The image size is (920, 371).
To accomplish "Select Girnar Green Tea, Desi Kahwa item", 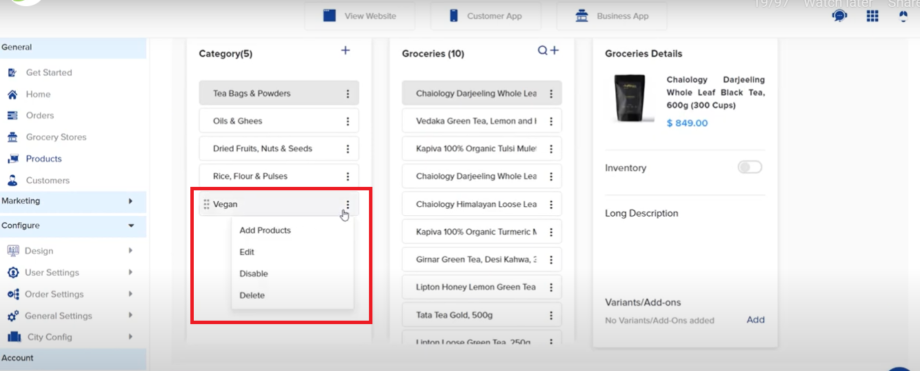I will (x=482, y=259).
